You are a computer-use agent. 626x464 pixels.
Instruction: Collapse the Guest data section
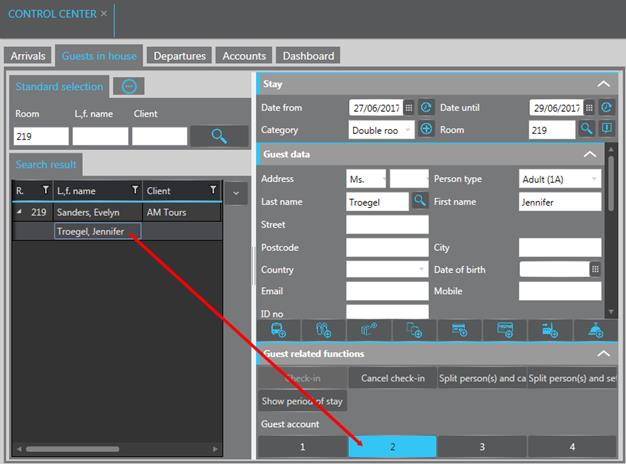[x=603, y=155]
